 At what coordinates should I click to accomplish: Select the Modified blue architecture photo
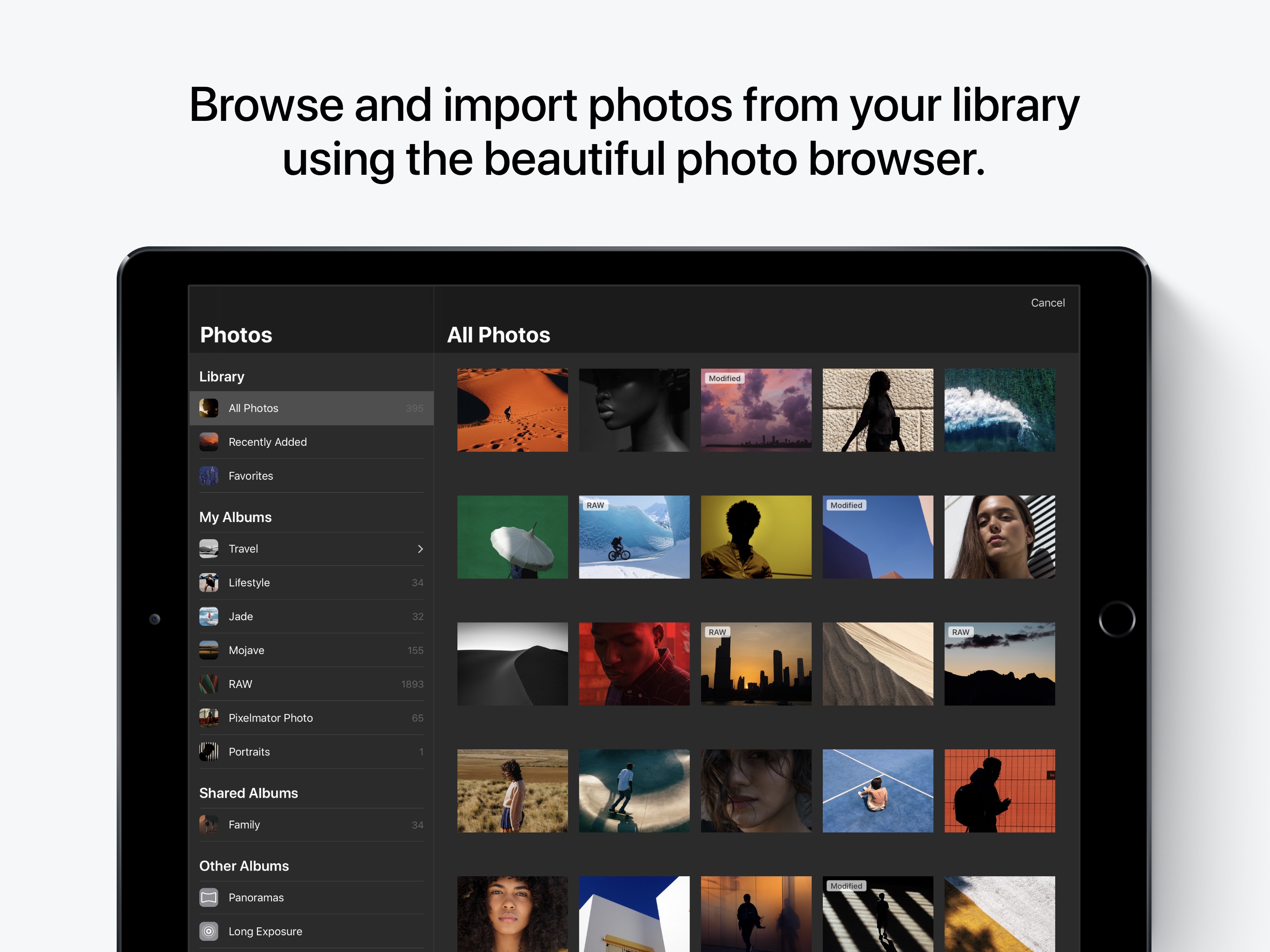tap(878, 537)
